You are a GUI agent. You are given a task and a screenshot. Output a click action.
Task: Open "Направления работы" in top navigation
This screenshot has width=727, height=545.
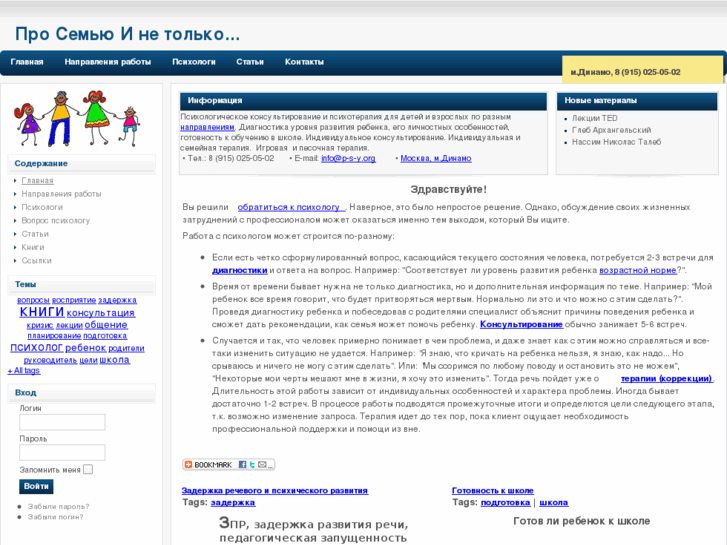[x=108, y=62]
